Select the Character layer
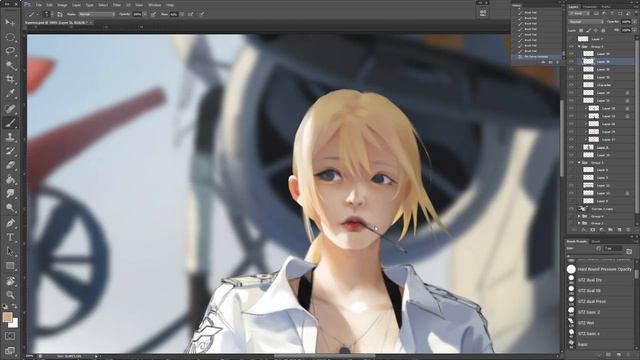 pyautogui.click(x=604, y=85)
